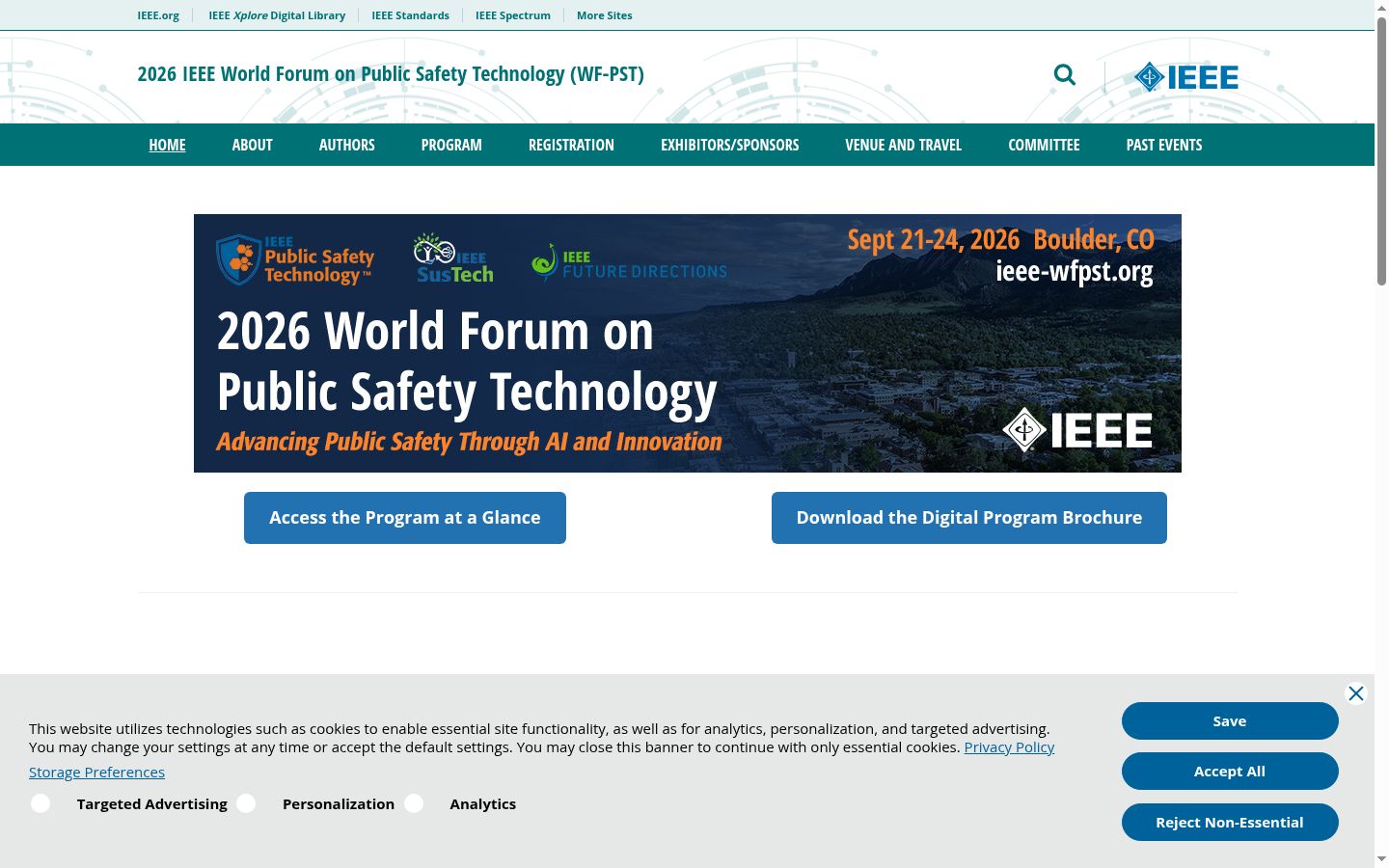This screenshot has width=1389, height=868.
Task: Click Access the Program at a Glance
Action: pyautogui.click(x=405, y=518)
